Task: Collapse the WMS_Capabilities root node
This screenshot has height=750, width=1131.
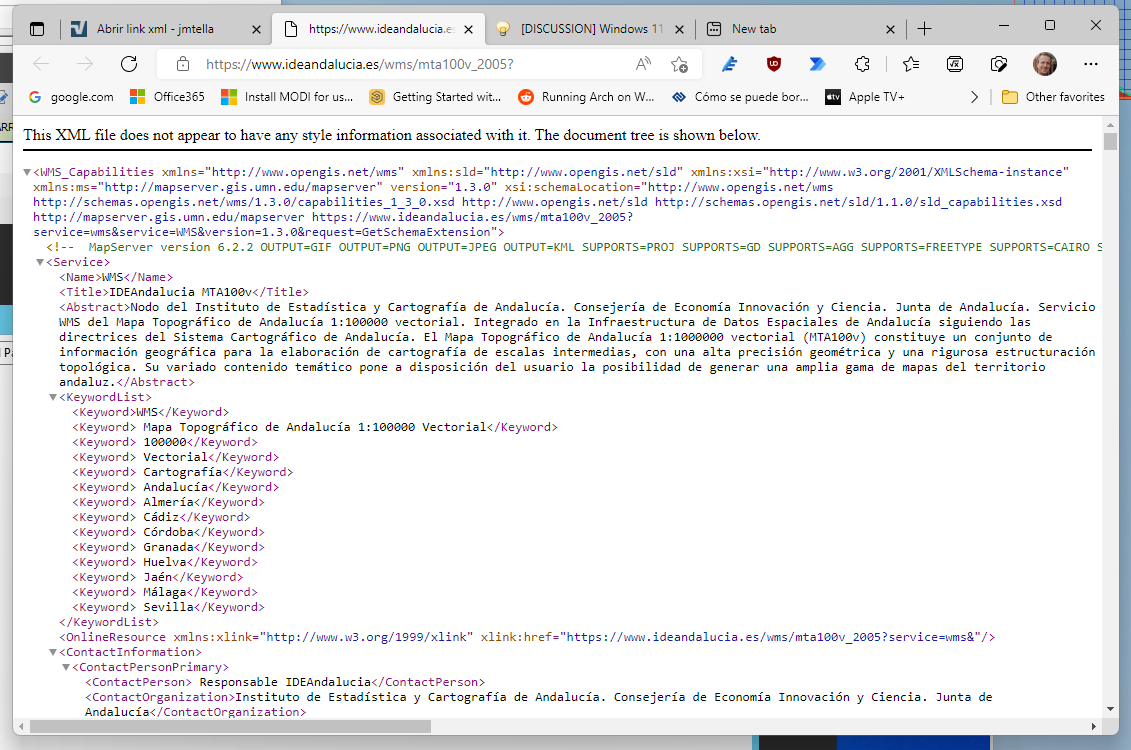Action: [27, 173]
